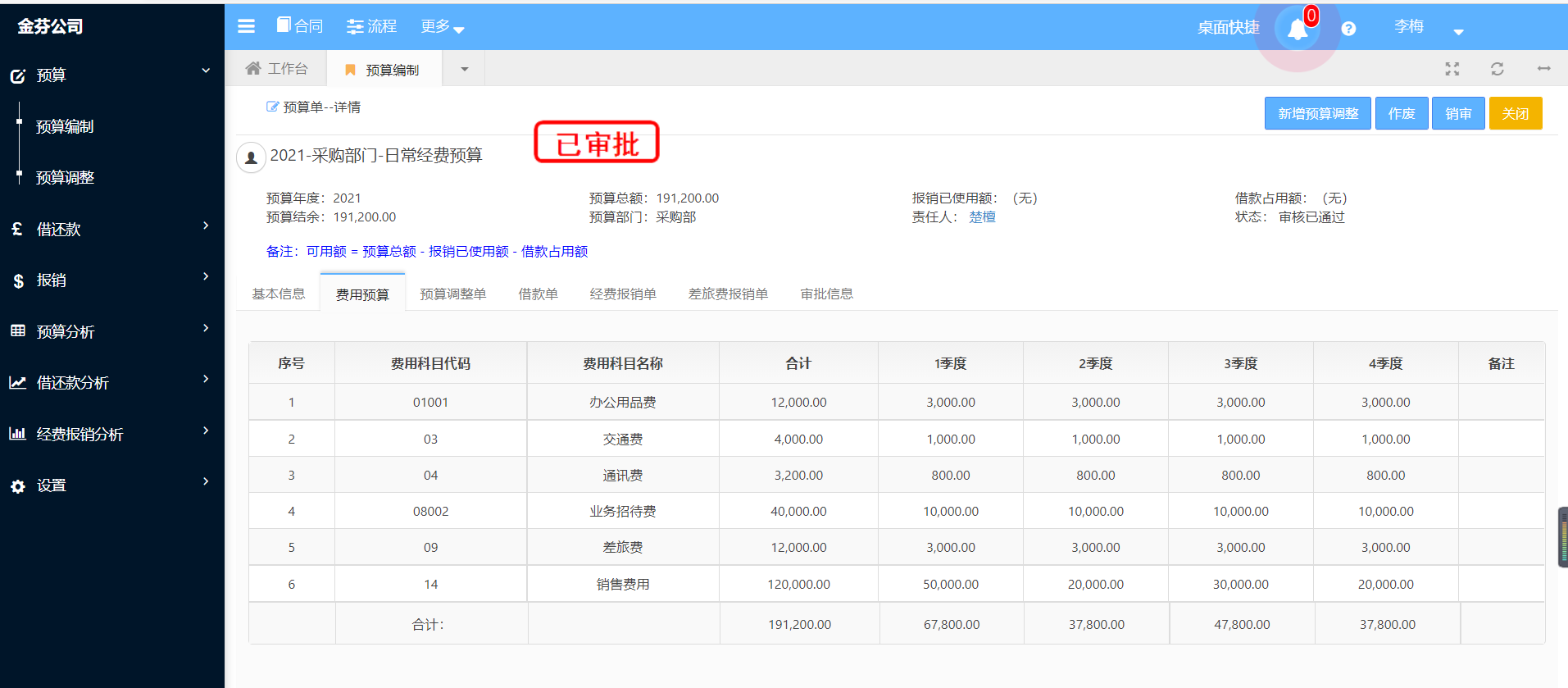Refresh the current tab with reload icon
The image size is (1568, 688).
[x=1498, y=69]
